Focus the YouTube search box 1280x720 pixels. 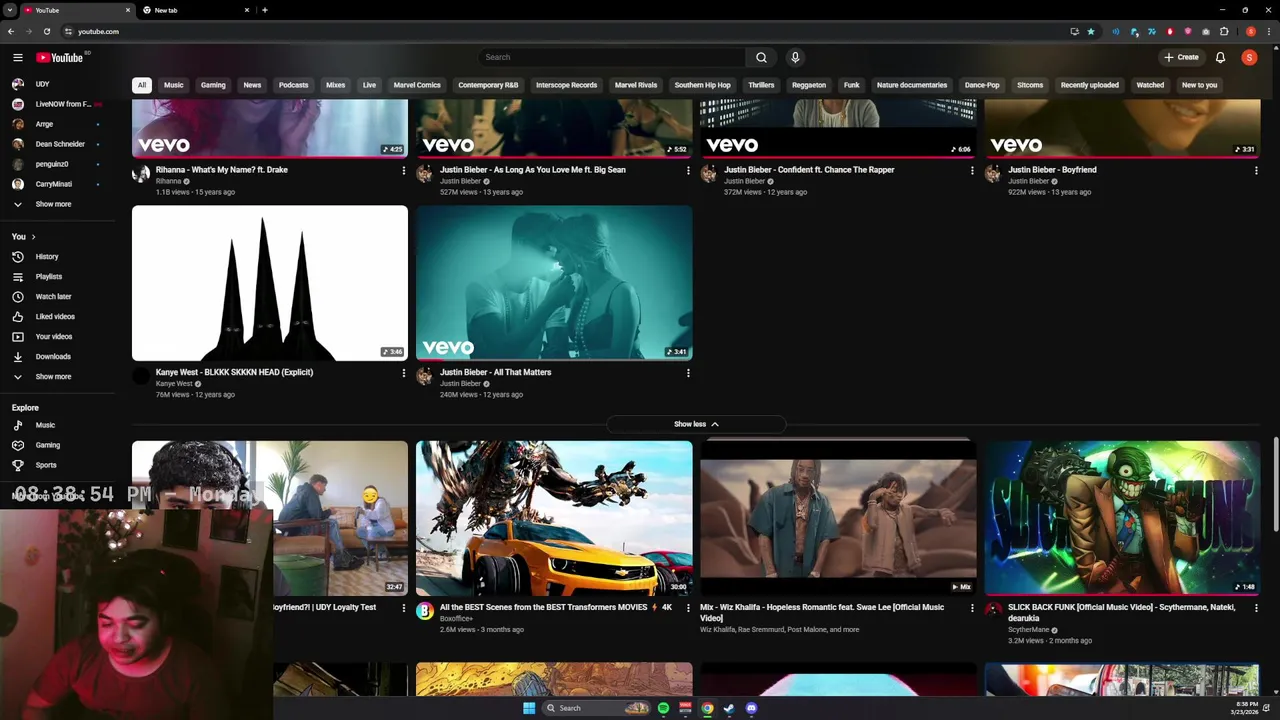click(612, 57)
